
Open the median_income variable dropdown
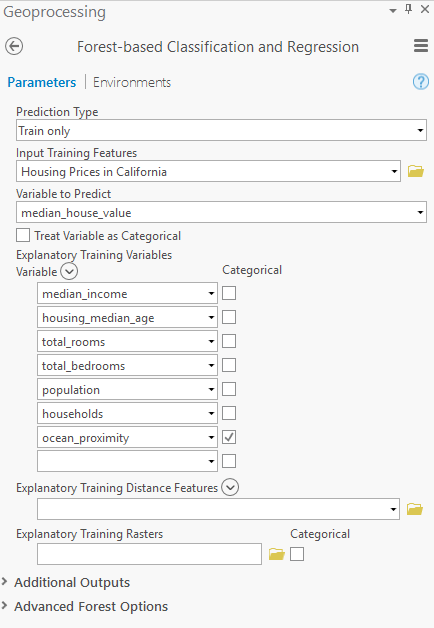point(127,293)
